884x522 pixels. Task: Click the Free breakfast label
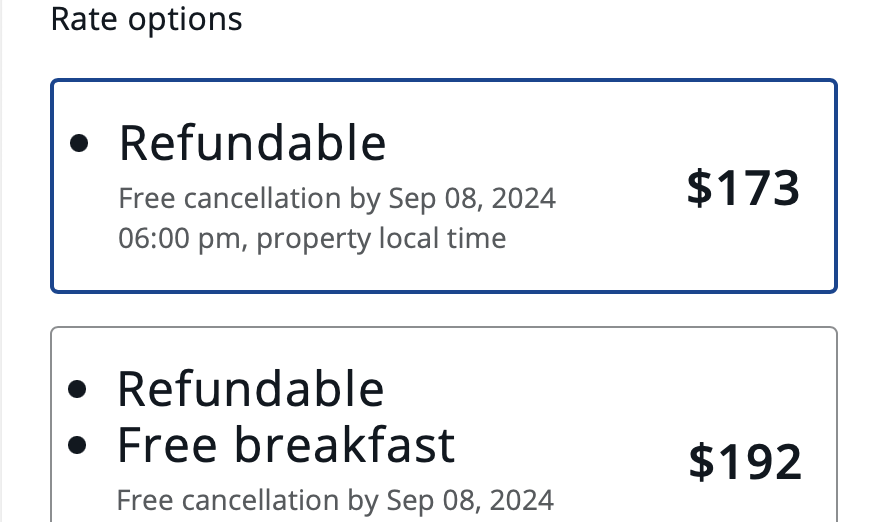[x=286, y=445]
